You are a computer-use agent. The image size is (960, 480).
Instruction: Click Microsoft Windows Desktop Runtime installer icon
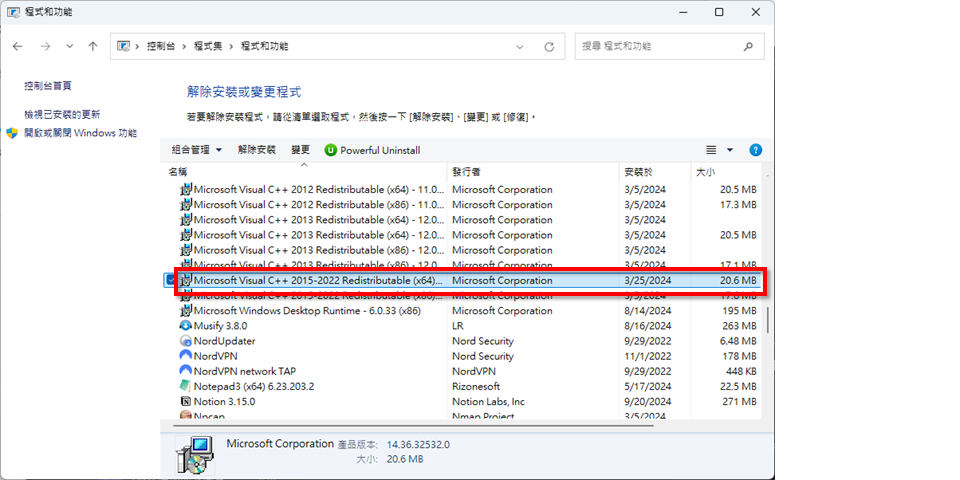(186, 310)
